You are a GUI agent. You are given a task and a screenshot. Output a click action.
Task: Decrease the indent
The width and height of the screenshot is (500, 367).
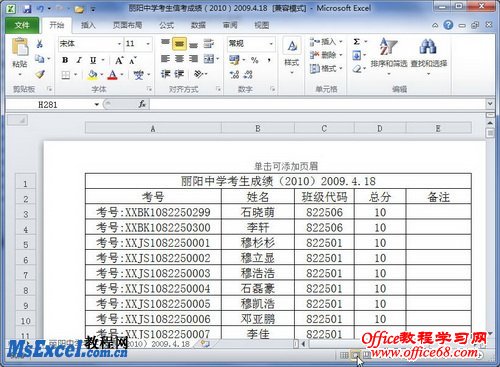pyautogui.click(x=165, y=74)
